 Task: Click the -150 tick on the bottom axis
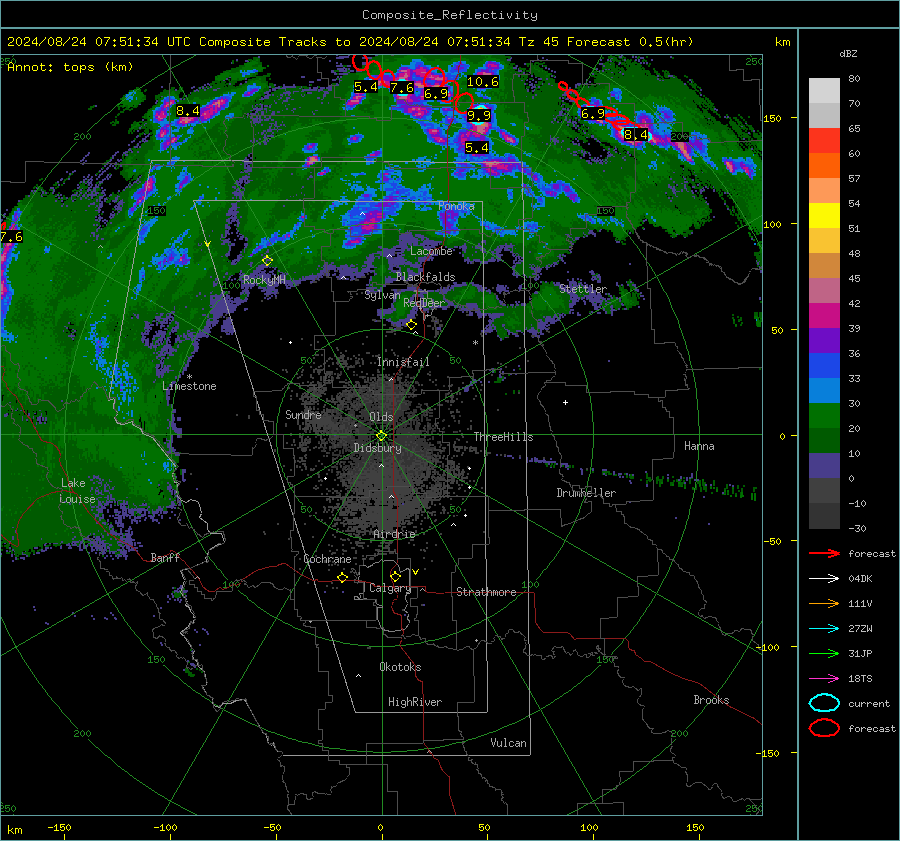pos(59,827)
